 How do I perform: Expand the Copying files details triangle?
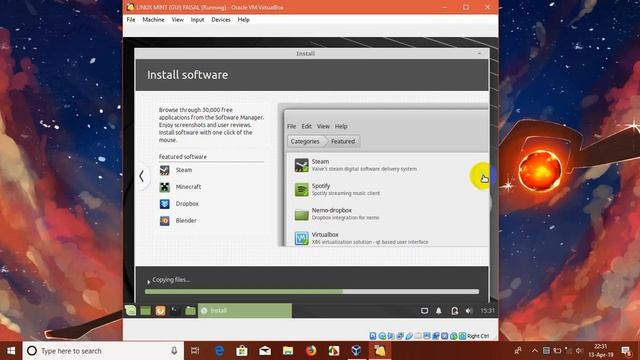point(149,282)
